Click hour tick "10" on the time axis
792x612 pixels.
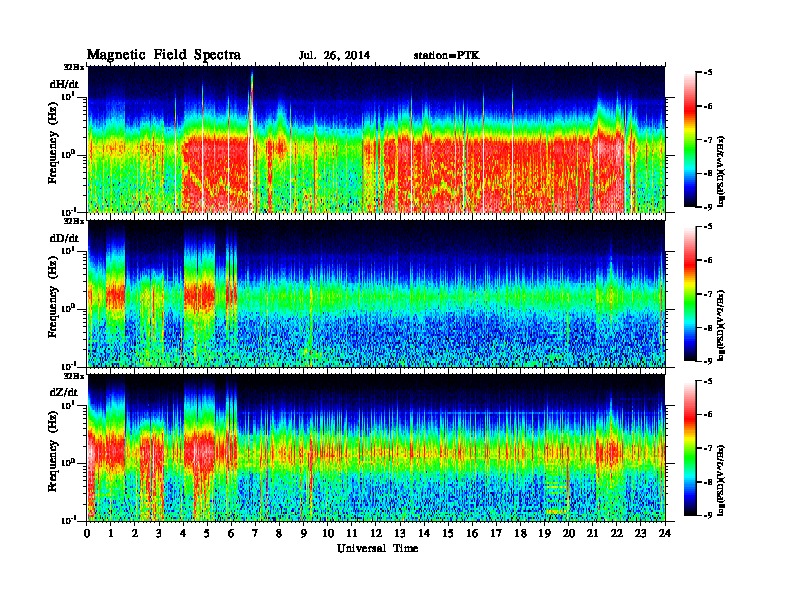[328, 533]
